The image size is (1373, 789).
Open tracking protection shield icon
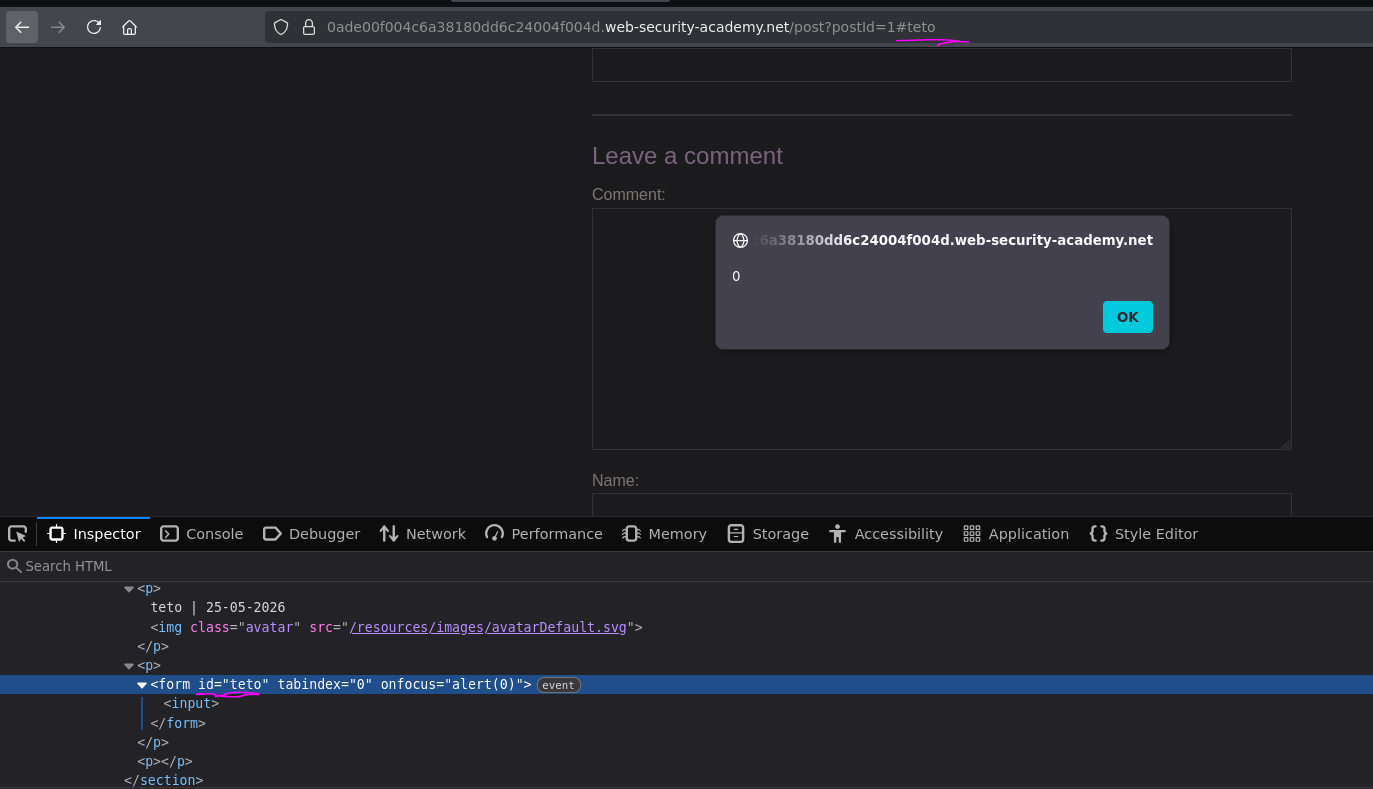281,27
